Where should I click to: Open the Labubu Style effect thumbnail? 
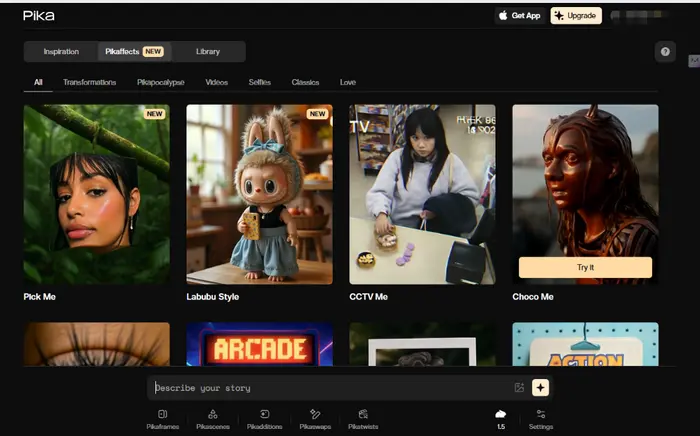pos(259,194)
